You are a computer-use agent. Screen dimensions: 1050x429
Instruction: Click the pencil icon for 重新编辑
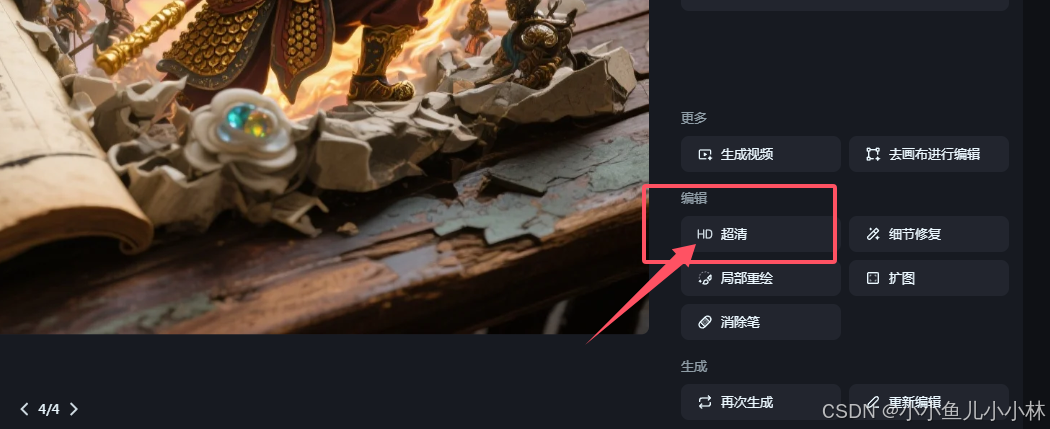pyautogui.click(x=873, y=402)
